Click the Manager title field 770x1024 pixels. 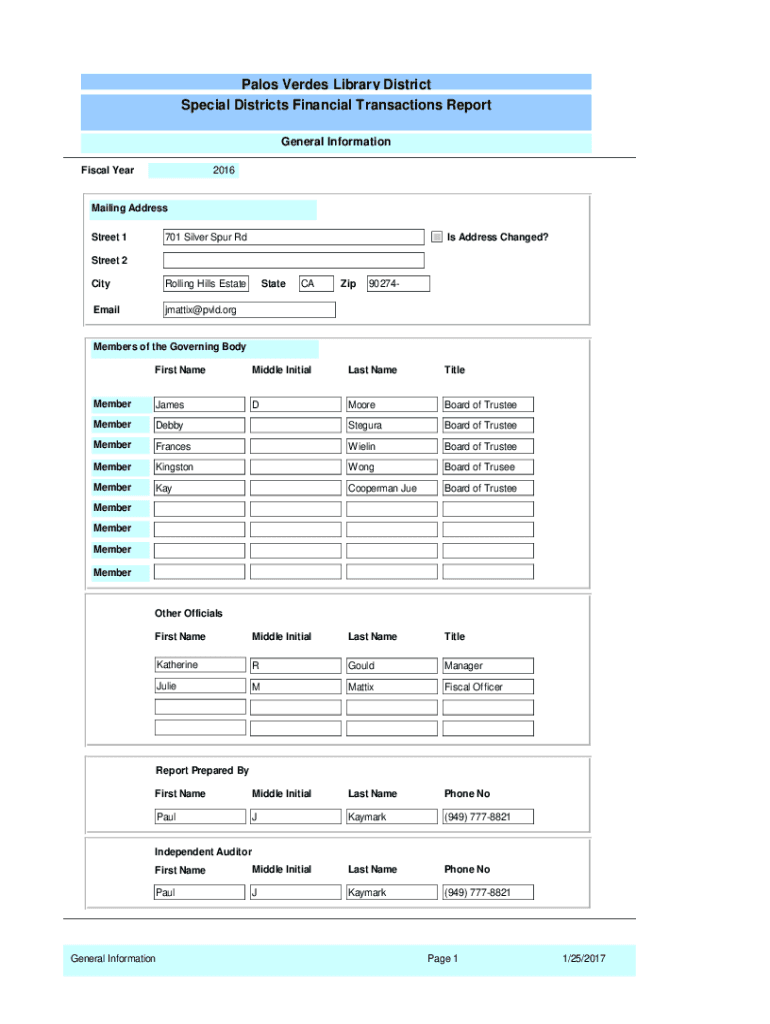click(487, 666)
